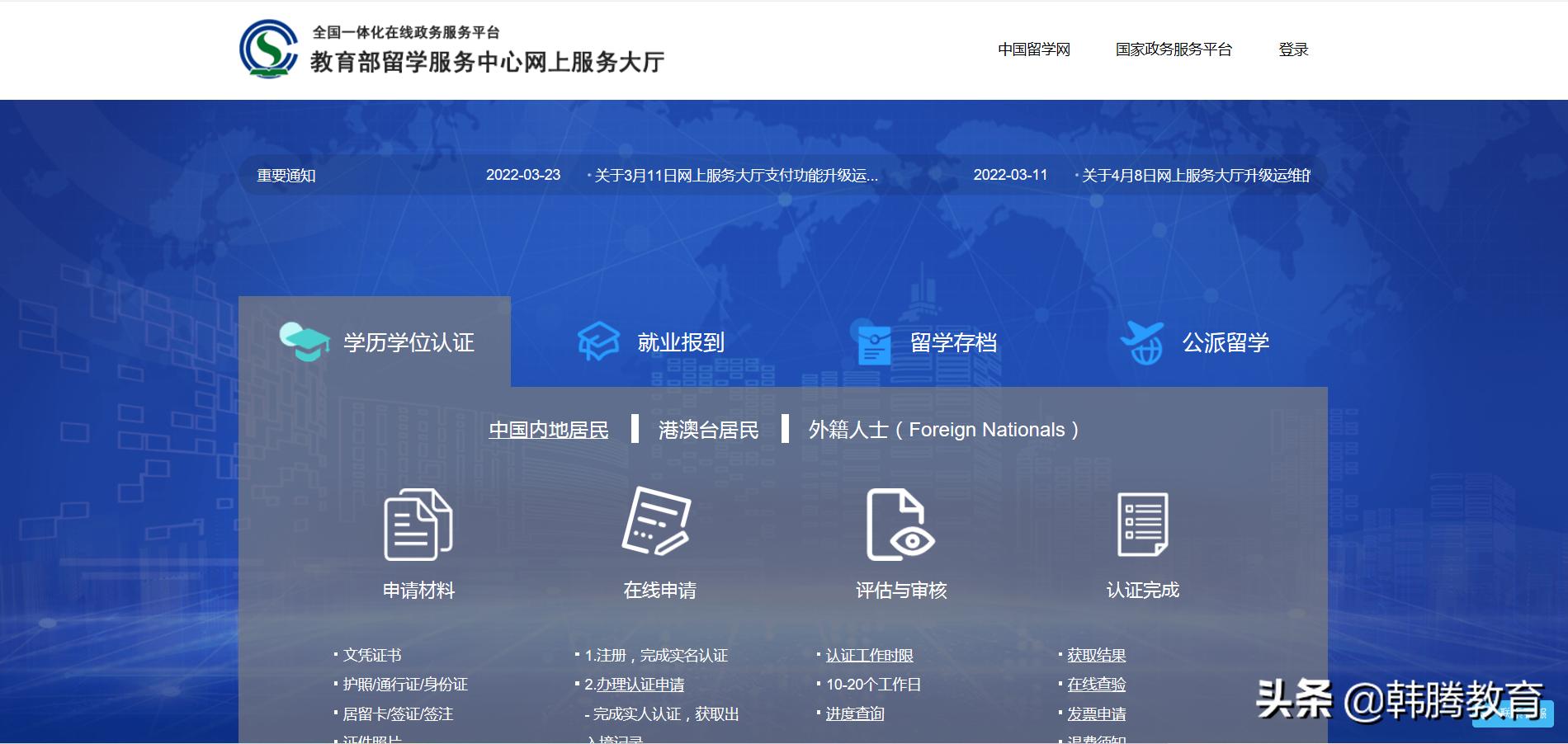Click the 就业报到 mortarboard icon
Image resolution: width=1568 pixels, height=744 pixels.
598,341
